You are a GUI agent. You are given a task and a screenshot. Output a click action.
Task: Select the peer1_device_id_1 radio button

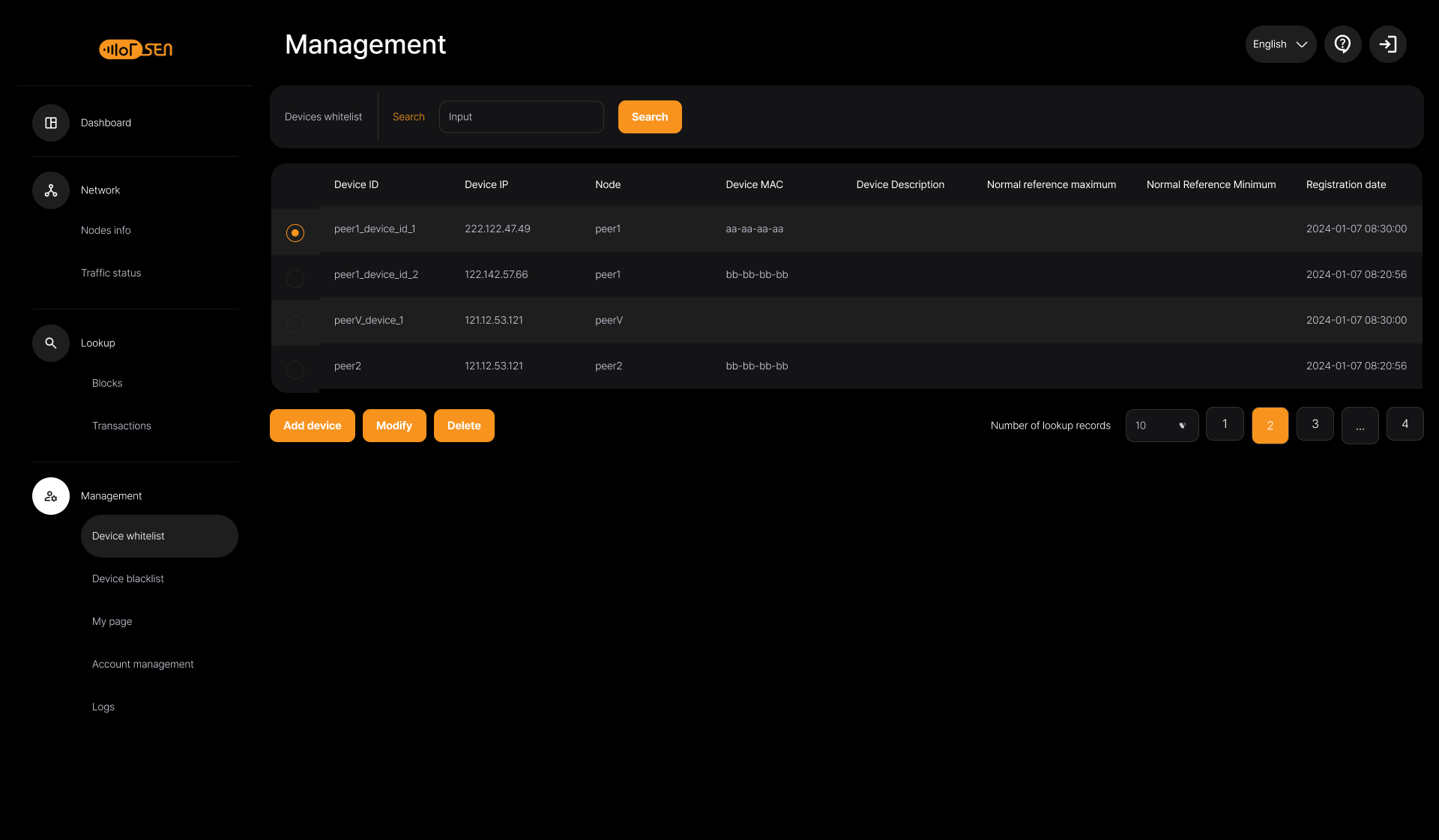295,233
